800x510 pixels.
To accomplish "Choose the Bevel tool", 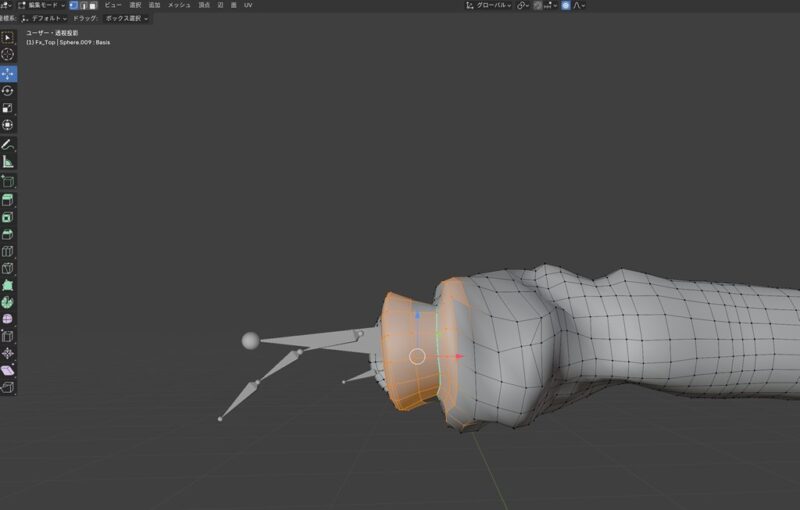I will pos(8,233).
